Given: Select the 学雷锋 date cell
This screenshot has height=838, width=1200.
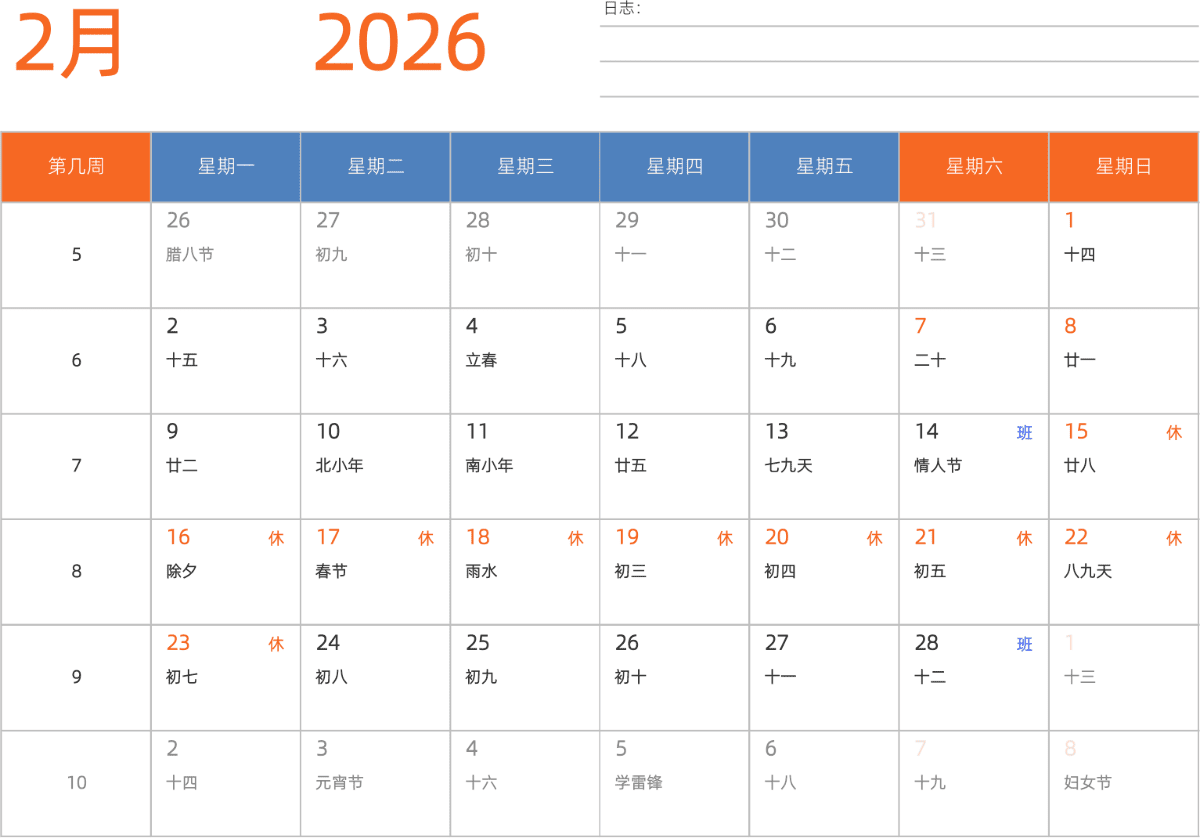Looking at the screenshot, I should pos(675,784).
